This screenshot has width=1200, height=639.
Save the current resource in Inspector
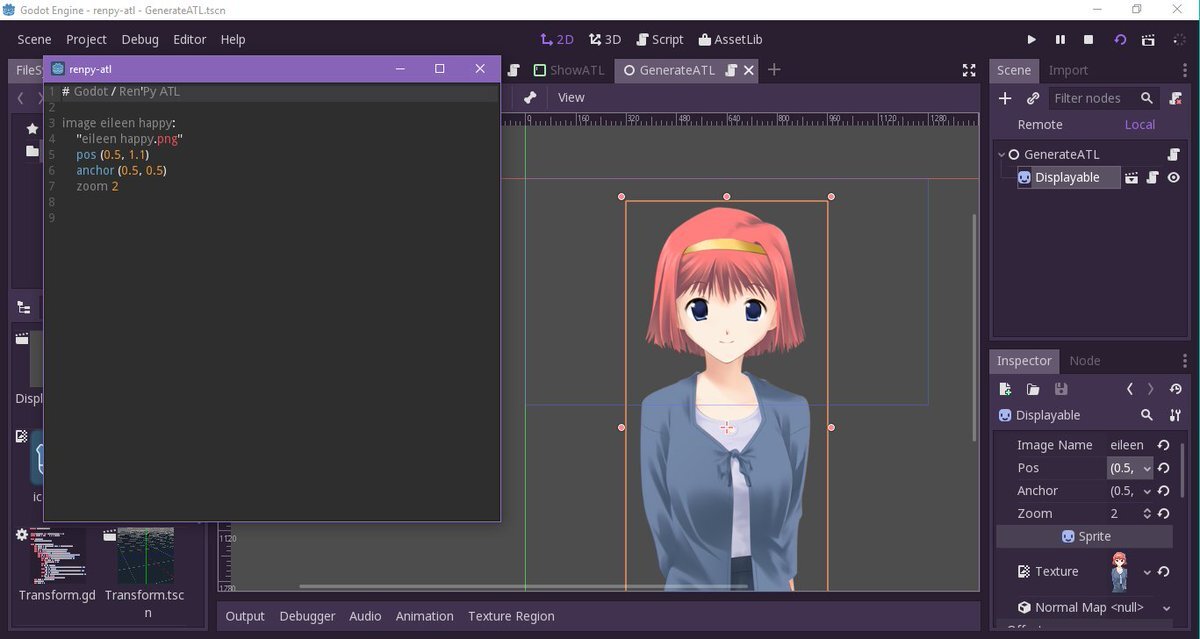[x=1061, y=389]
